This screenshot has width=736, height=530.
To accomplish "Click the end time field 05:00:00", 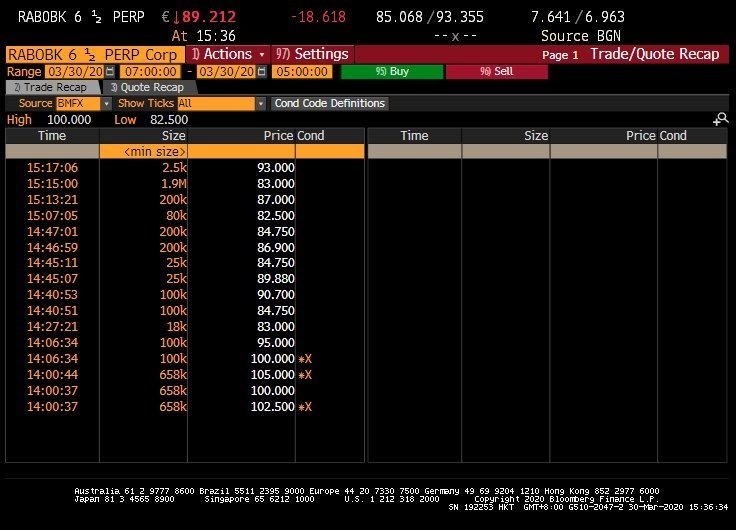I will coord(302,72).
